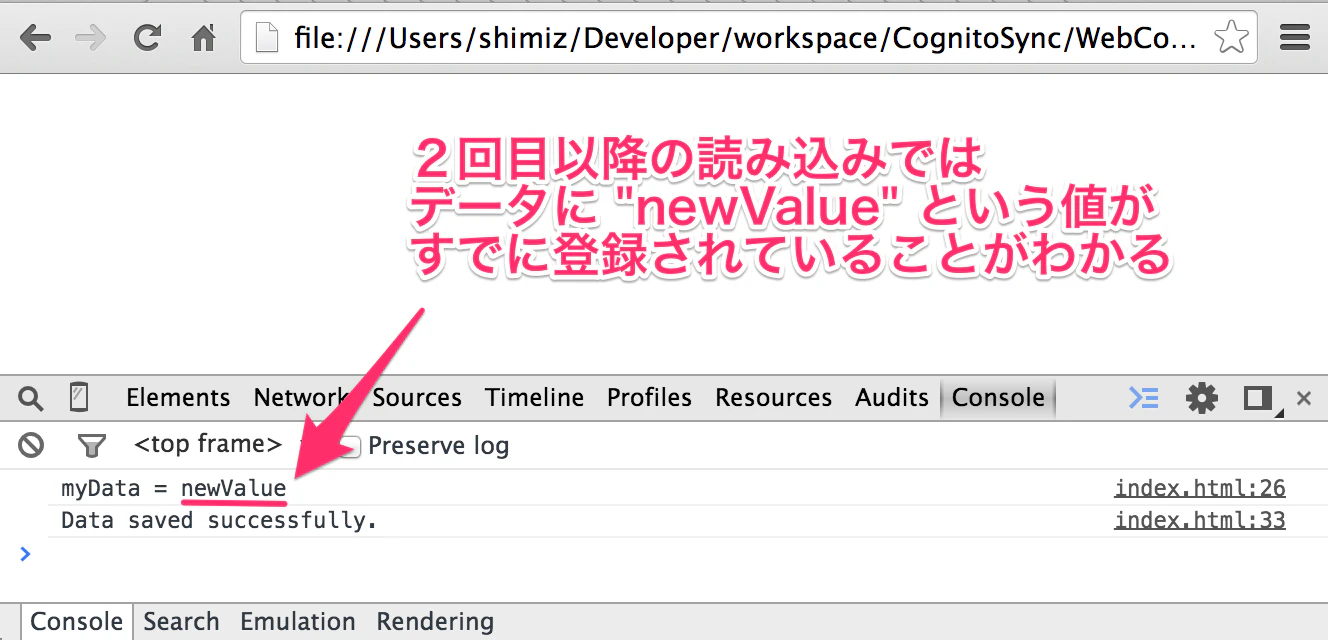Screen dimensions: 1328x640
Task: Go back to the previous page
Action: [35, 39]
